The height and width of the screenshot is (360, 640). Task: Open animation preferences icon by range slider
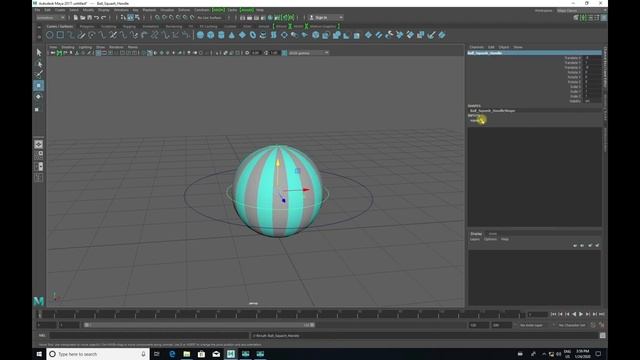click(x=602, y=325)
